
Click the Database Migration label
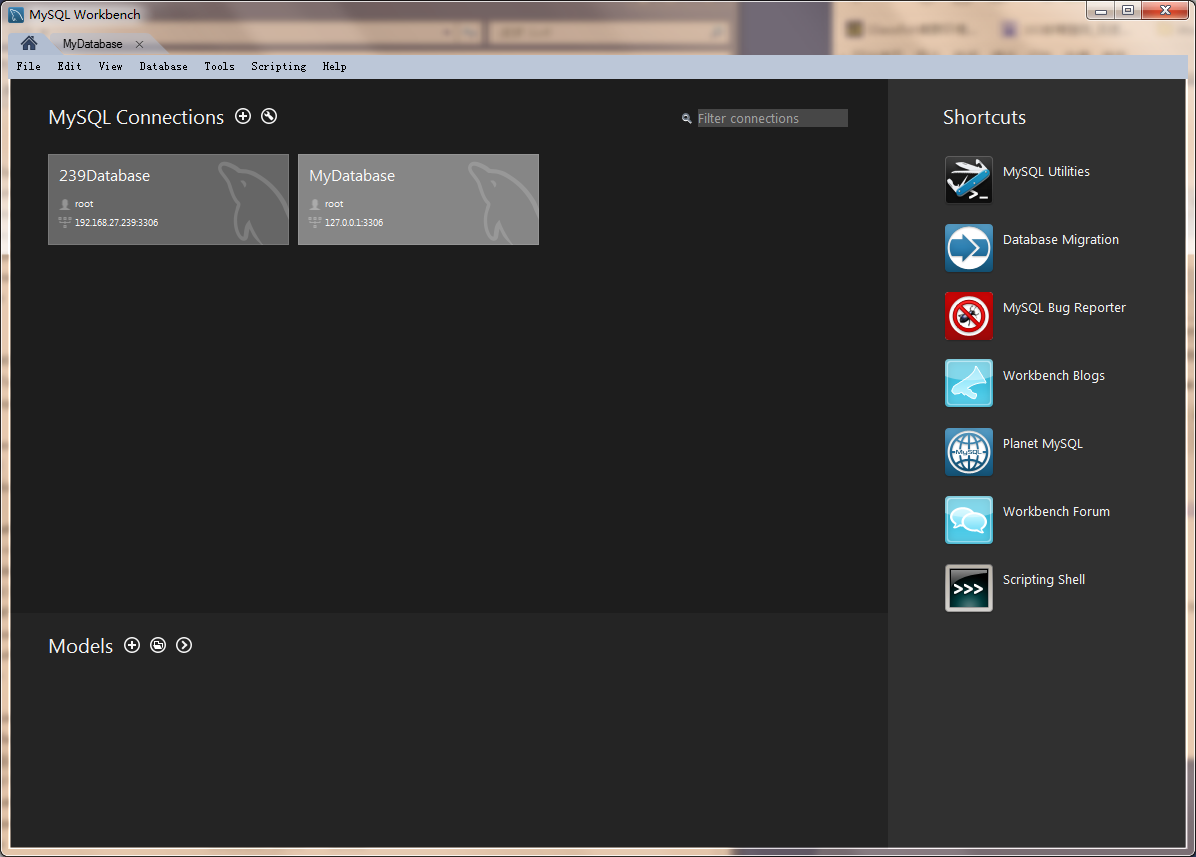click(1060, 239)
